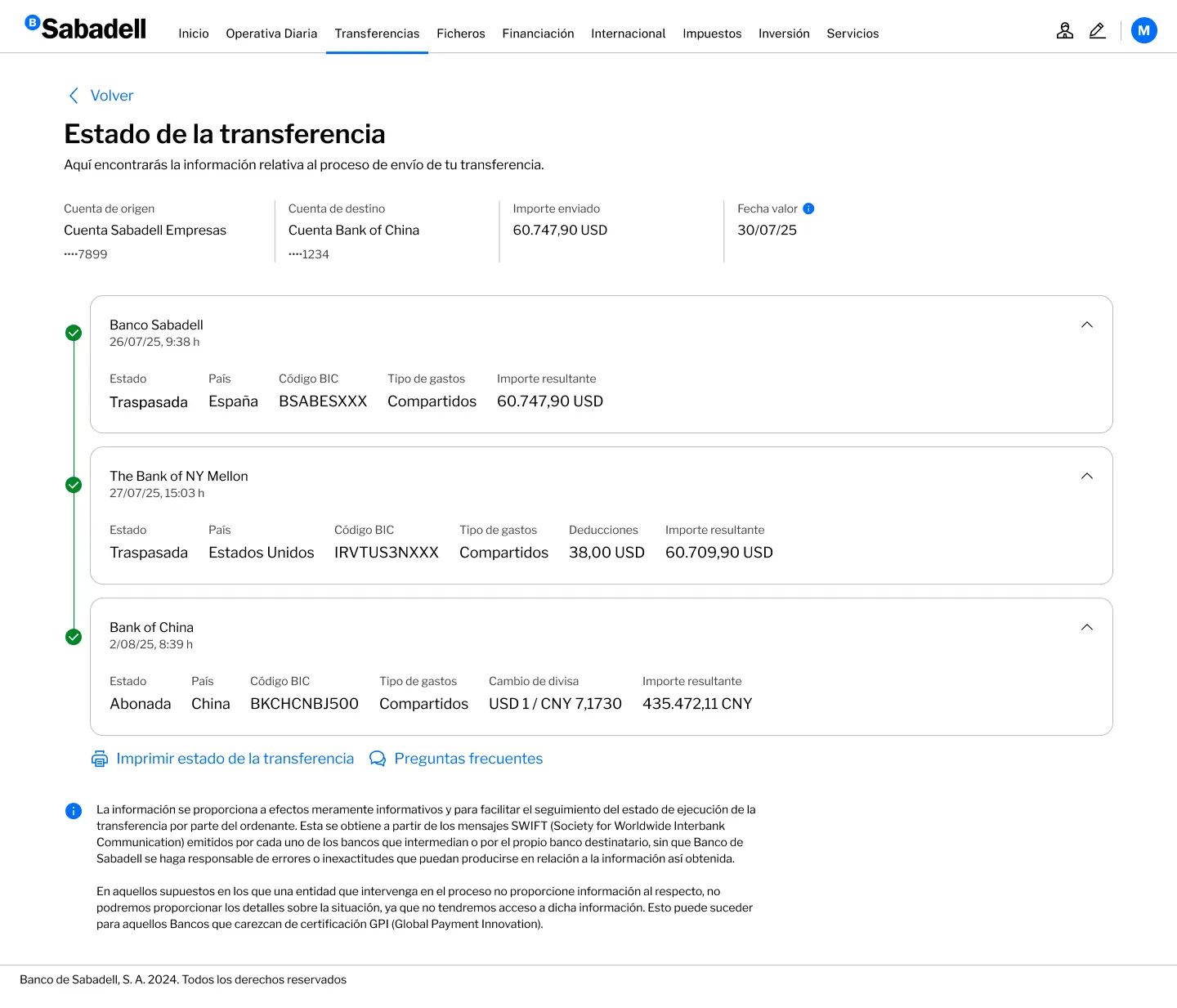Click the Estado de la transferencia heading
This screenshot has height=1008, width=1177.
[225, 134]
